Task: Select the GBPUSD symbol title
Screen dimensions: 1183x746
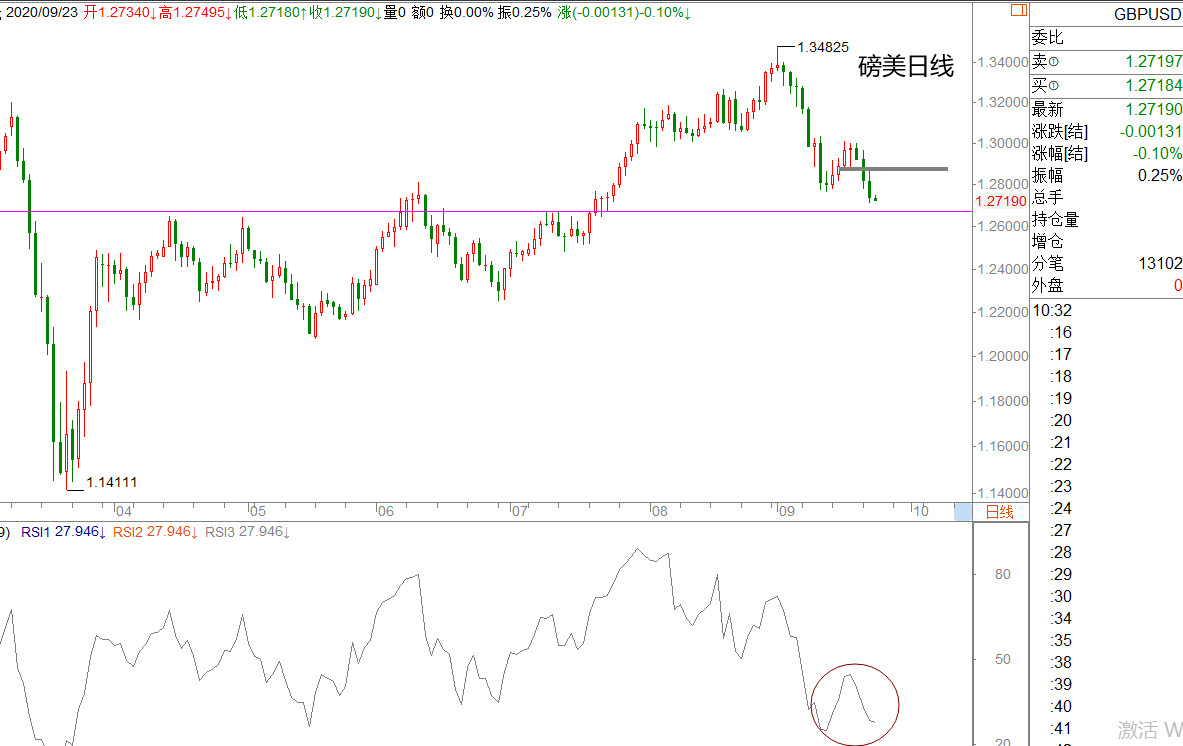Action: tap(1148, 14)
